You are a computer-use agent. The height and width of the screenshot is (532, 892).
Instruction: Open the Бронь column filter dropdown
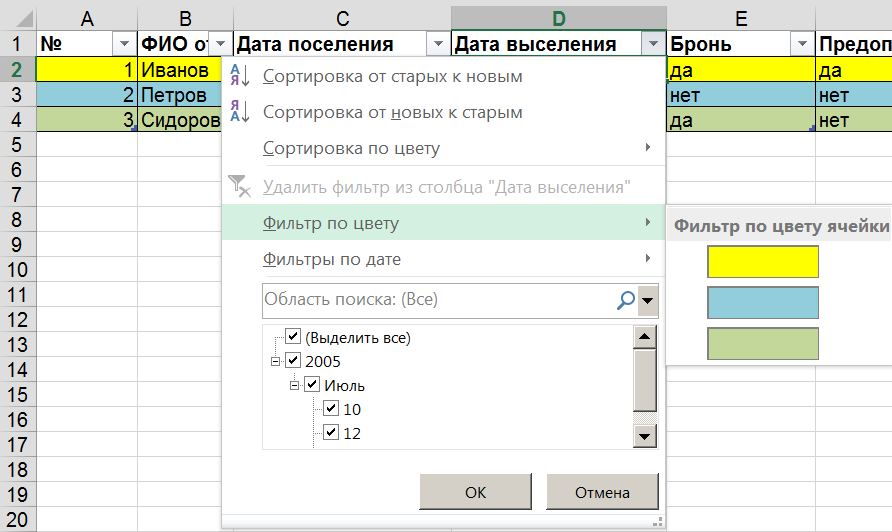[802, 44]
